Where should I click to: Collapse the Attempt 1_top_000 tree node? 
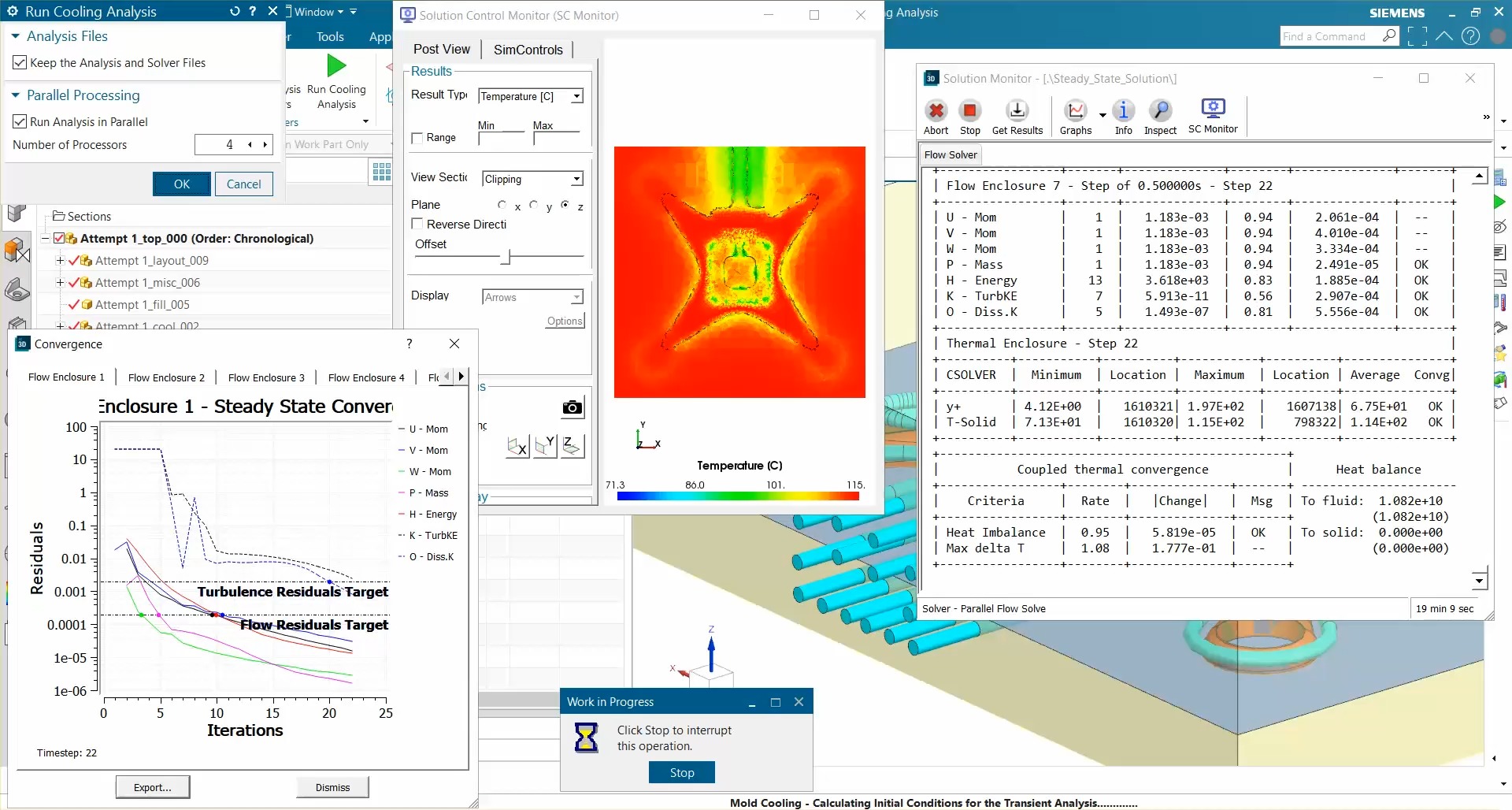click(x=46, y=238)
